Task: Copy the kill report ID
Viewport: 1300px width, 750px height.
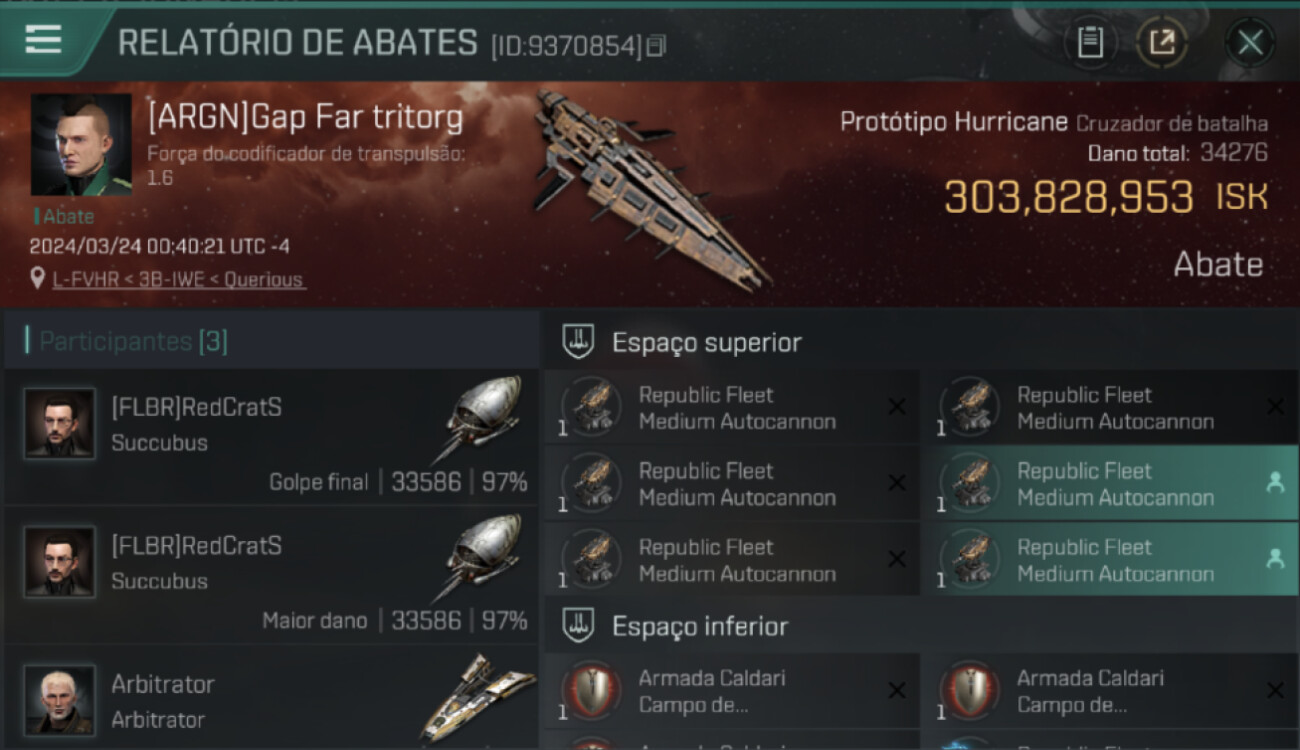Action: coord(656,45)
